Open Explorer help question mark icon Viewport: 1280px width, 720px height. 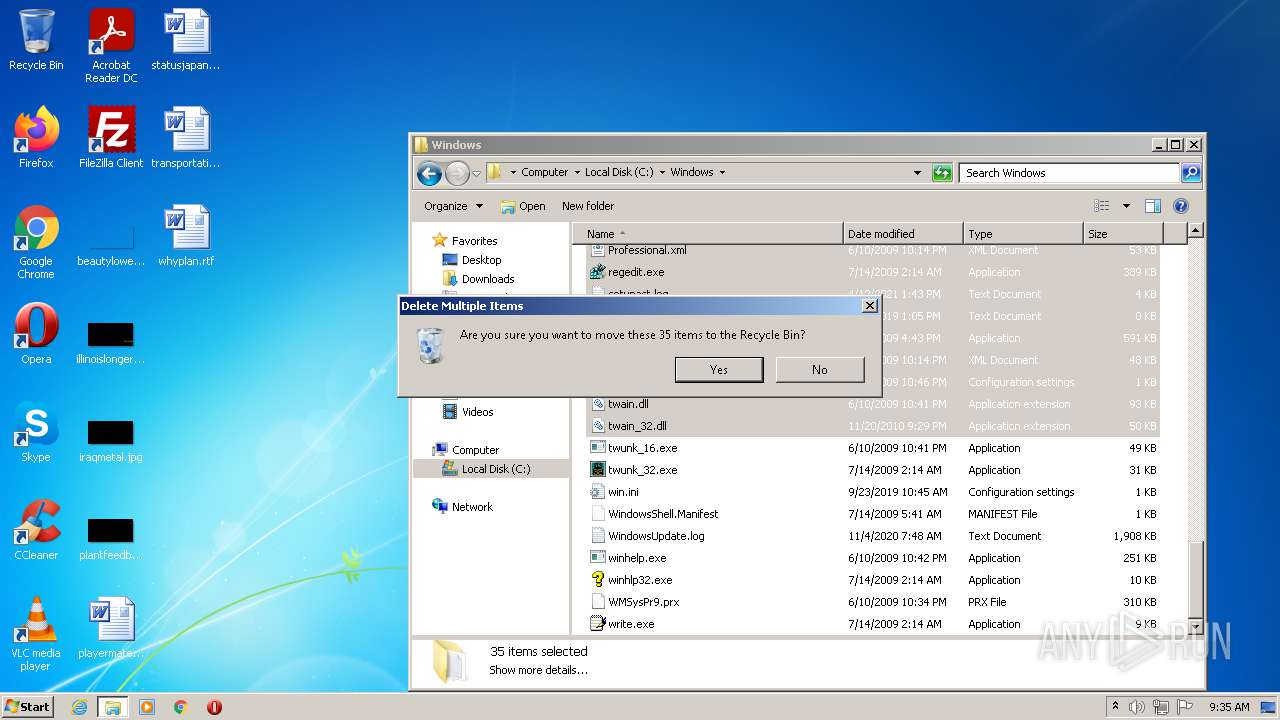1181,206
